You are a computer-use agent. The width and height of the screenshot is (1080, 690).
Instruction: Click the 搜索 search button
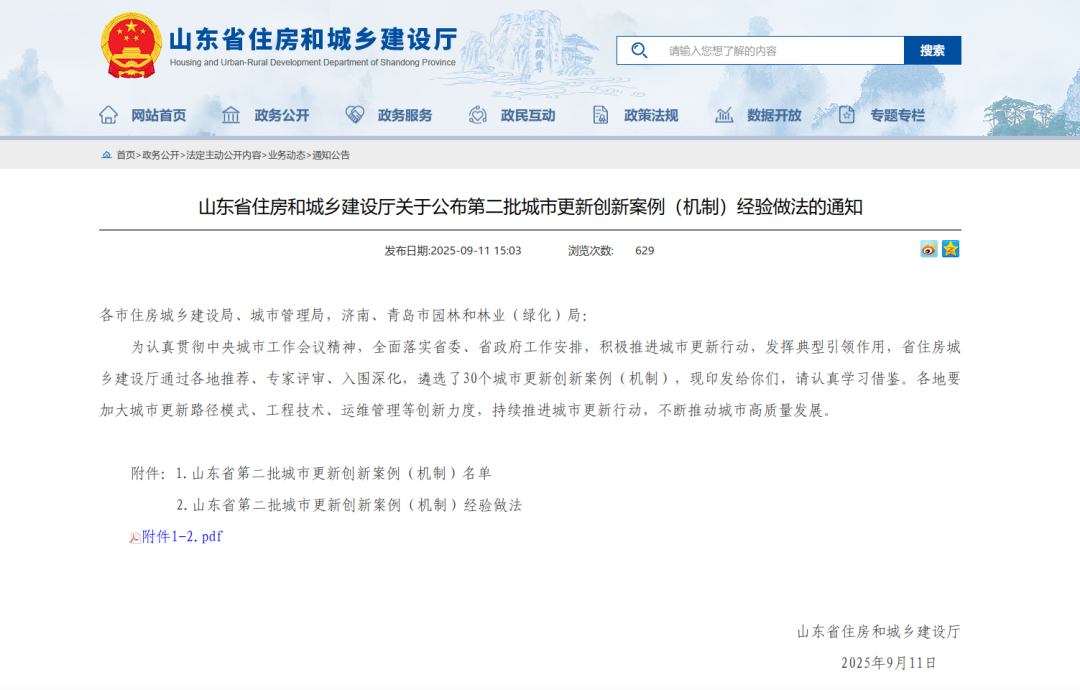click(x=932, y=50)
